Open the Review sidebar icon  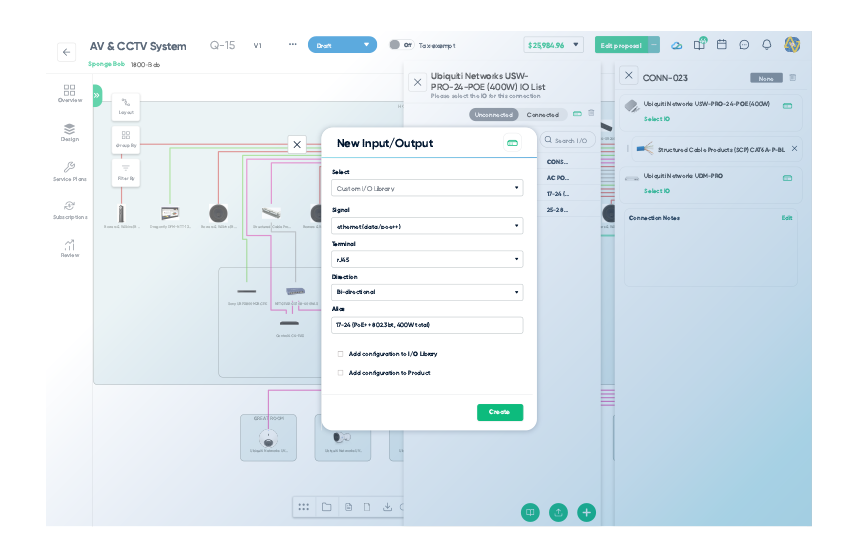point(69,247)
